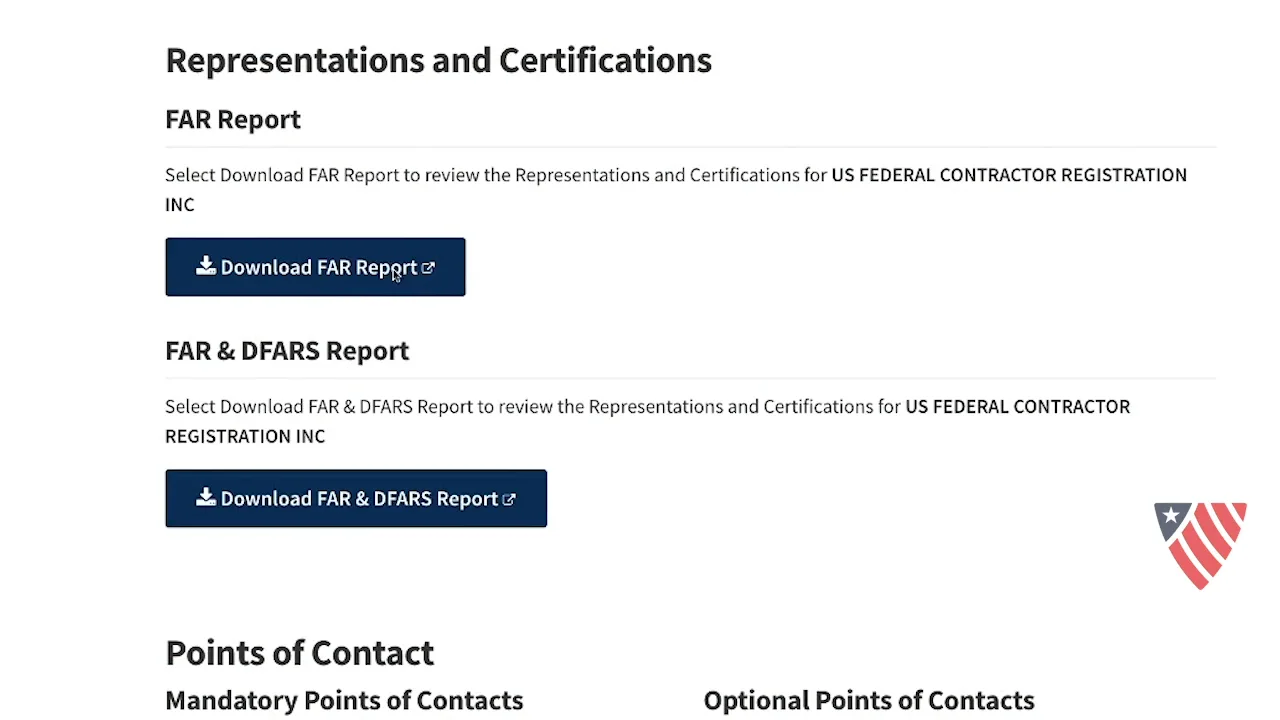The image size is (1280, 720).
Task: Click the external-link icon after Download FAR Report
Action: pos(428,268)
